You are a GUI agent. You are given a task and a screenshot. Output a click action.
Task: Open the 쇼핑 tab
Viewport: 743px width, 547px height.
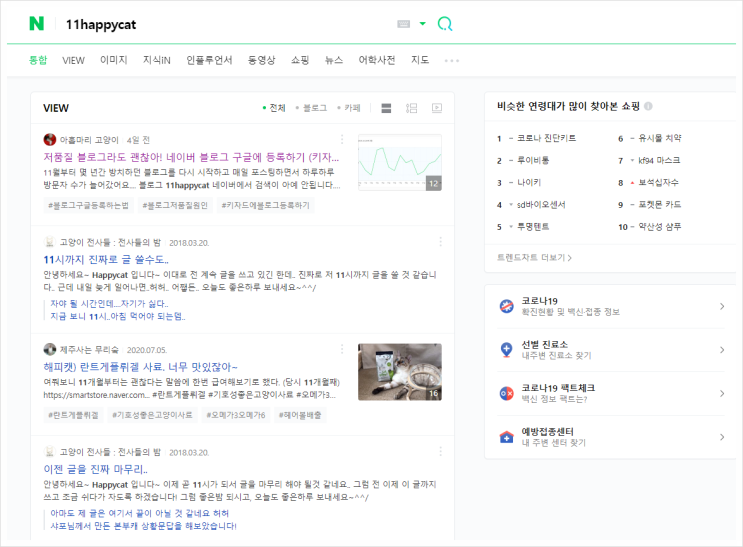[x=300, y=60]
